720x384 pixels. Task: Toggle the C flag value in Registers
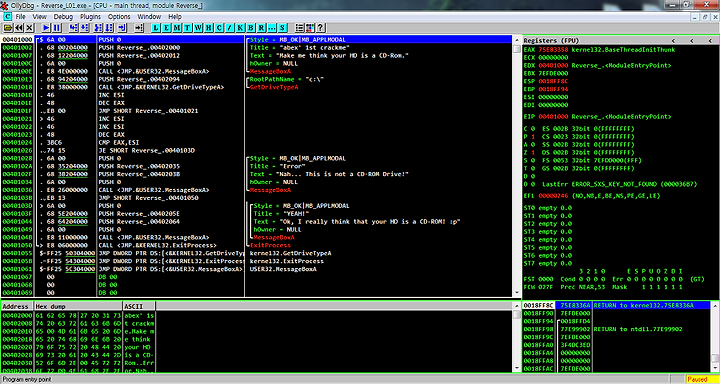[533, 128]
